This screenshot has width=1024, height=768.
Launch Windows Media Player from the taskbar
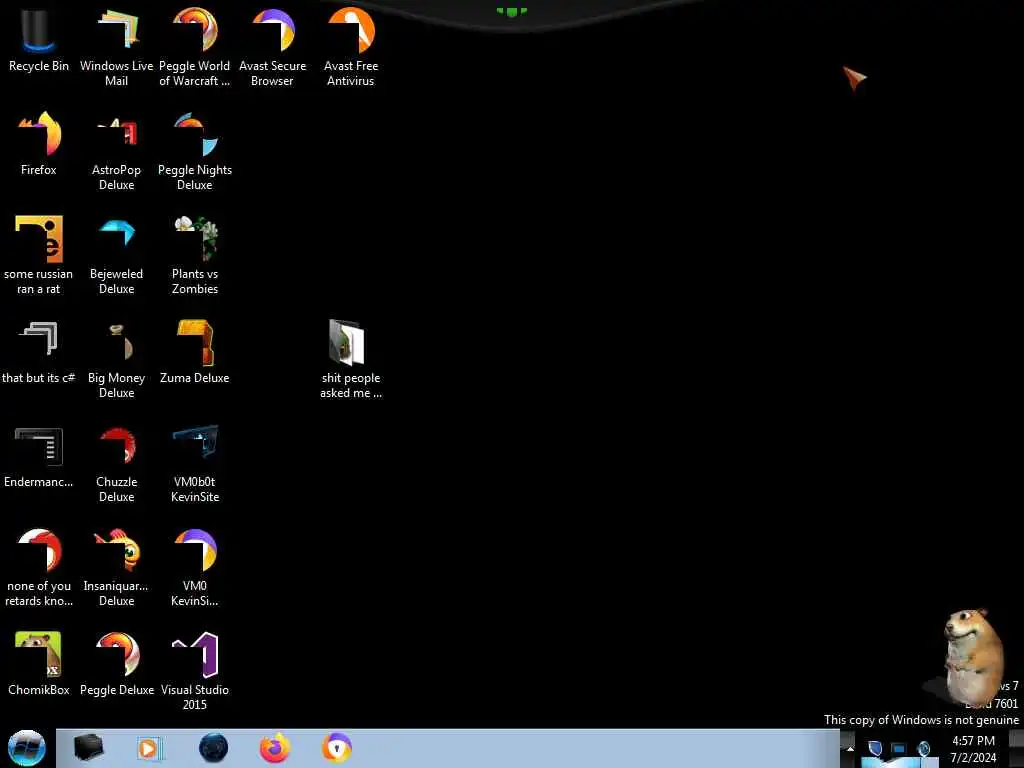149,748
